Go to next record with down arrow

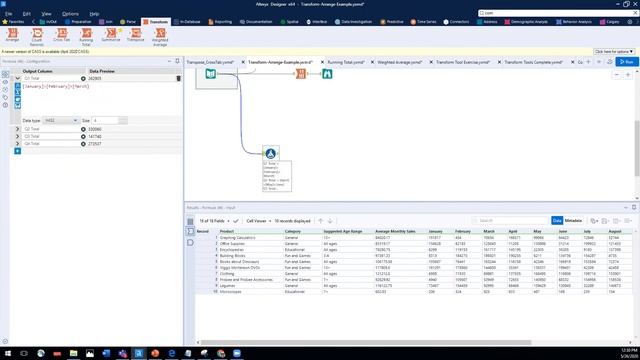(x=330, y=221)
